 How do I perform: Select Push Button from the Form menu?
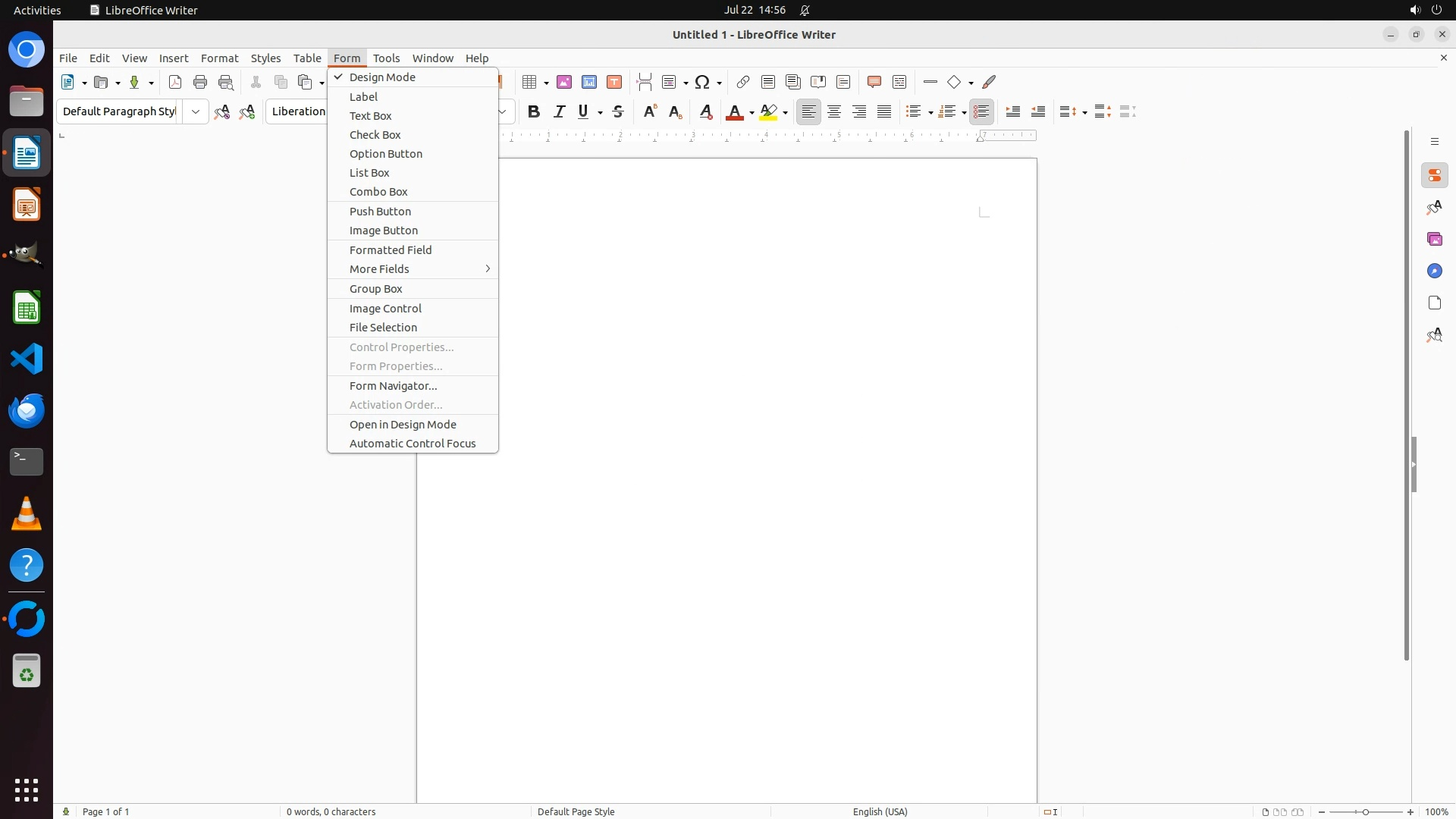tap(380, 212)
